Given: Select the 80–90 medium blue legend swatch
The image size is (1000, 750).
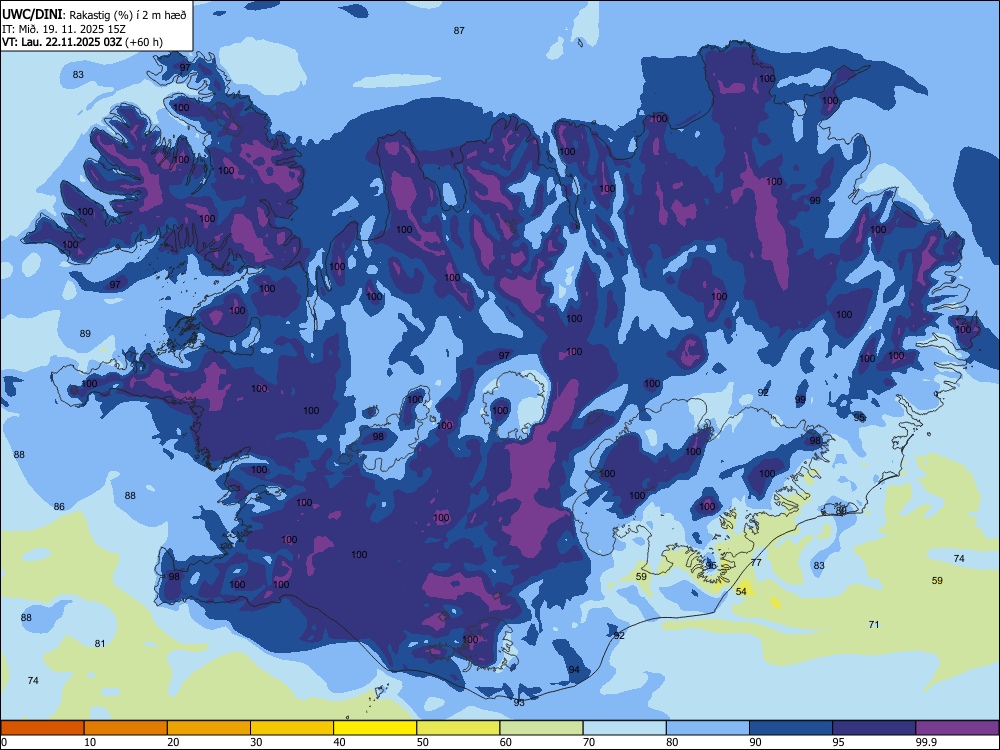Looking at the screenshot, I should pyautogui.click(x=708, y=728).
